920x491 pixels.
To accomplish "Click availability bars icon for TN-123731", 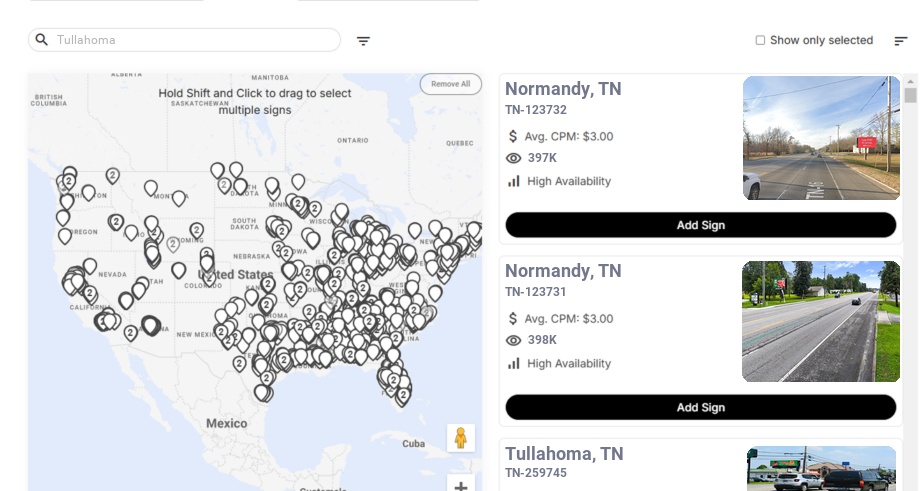I will [514, 363].
